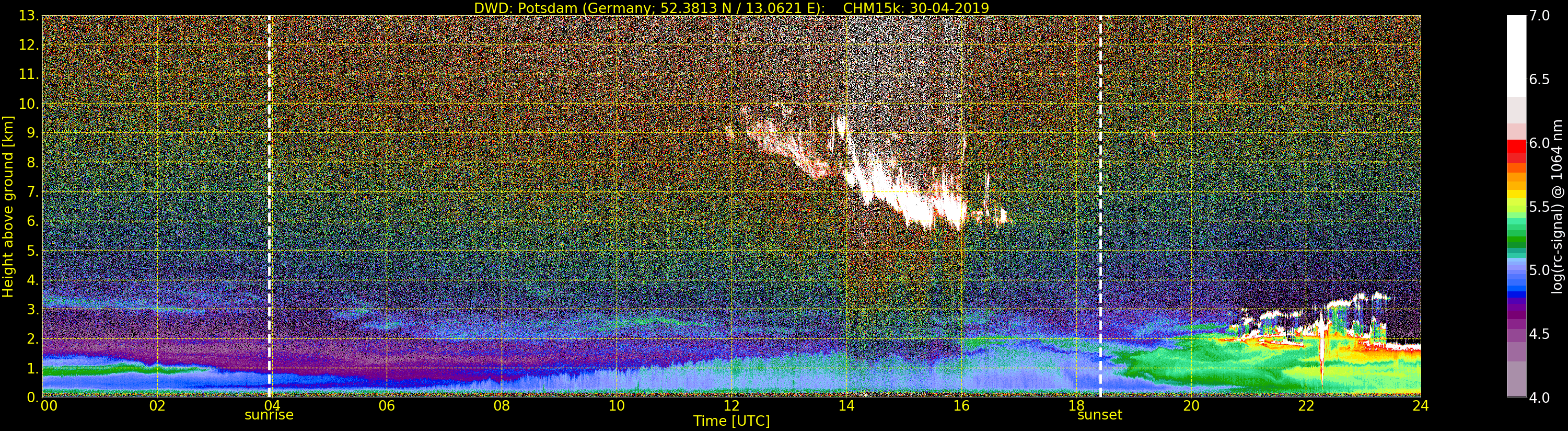Click the x-axis tick label "02"

click(x=157, y=406)
